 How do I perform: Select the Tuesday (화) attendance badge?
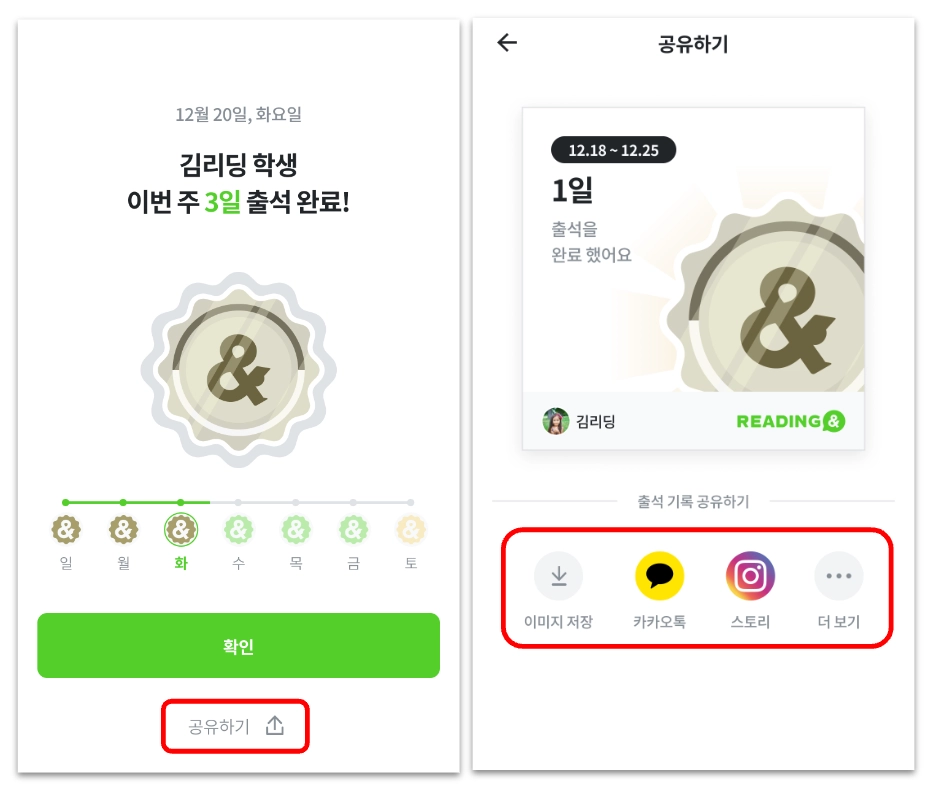(181, 530)
